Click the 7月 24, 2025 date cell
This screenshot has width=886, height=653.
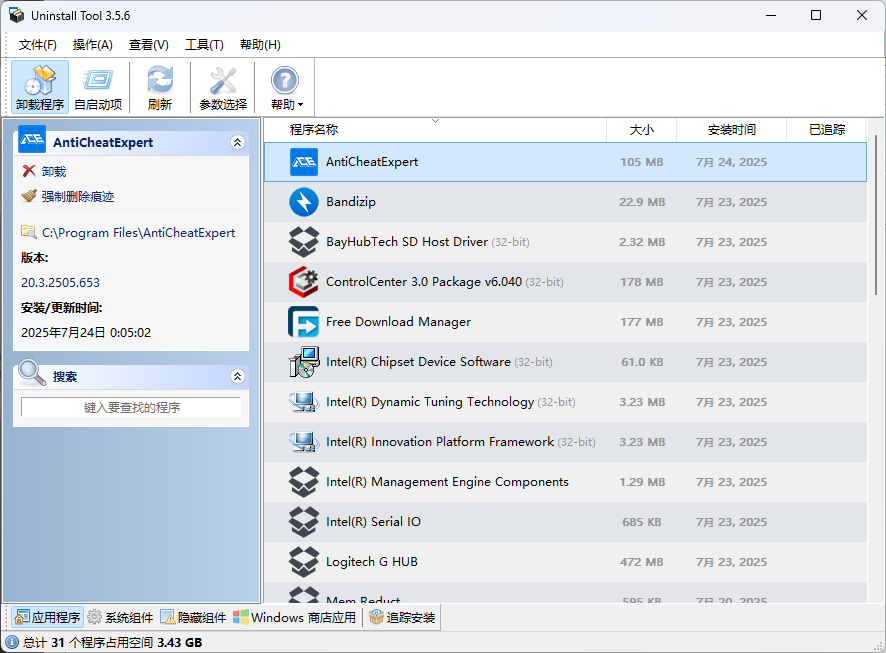tap(731, 162)
